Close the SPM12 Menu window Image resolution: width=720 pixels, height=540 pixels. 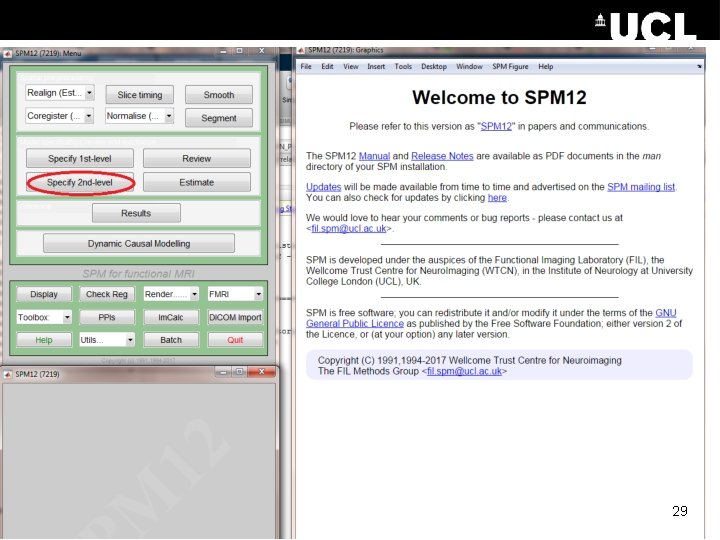pos(261,51)
